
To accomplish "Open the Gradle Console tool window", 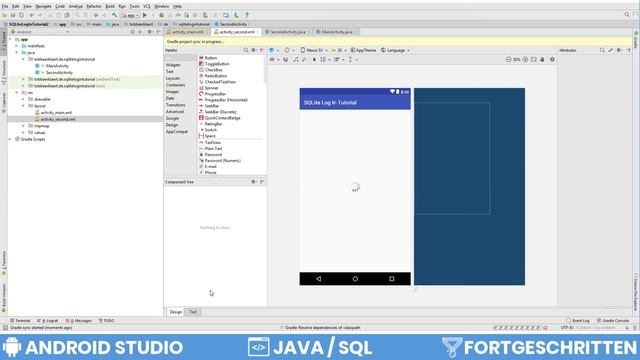I will [613, 321].
